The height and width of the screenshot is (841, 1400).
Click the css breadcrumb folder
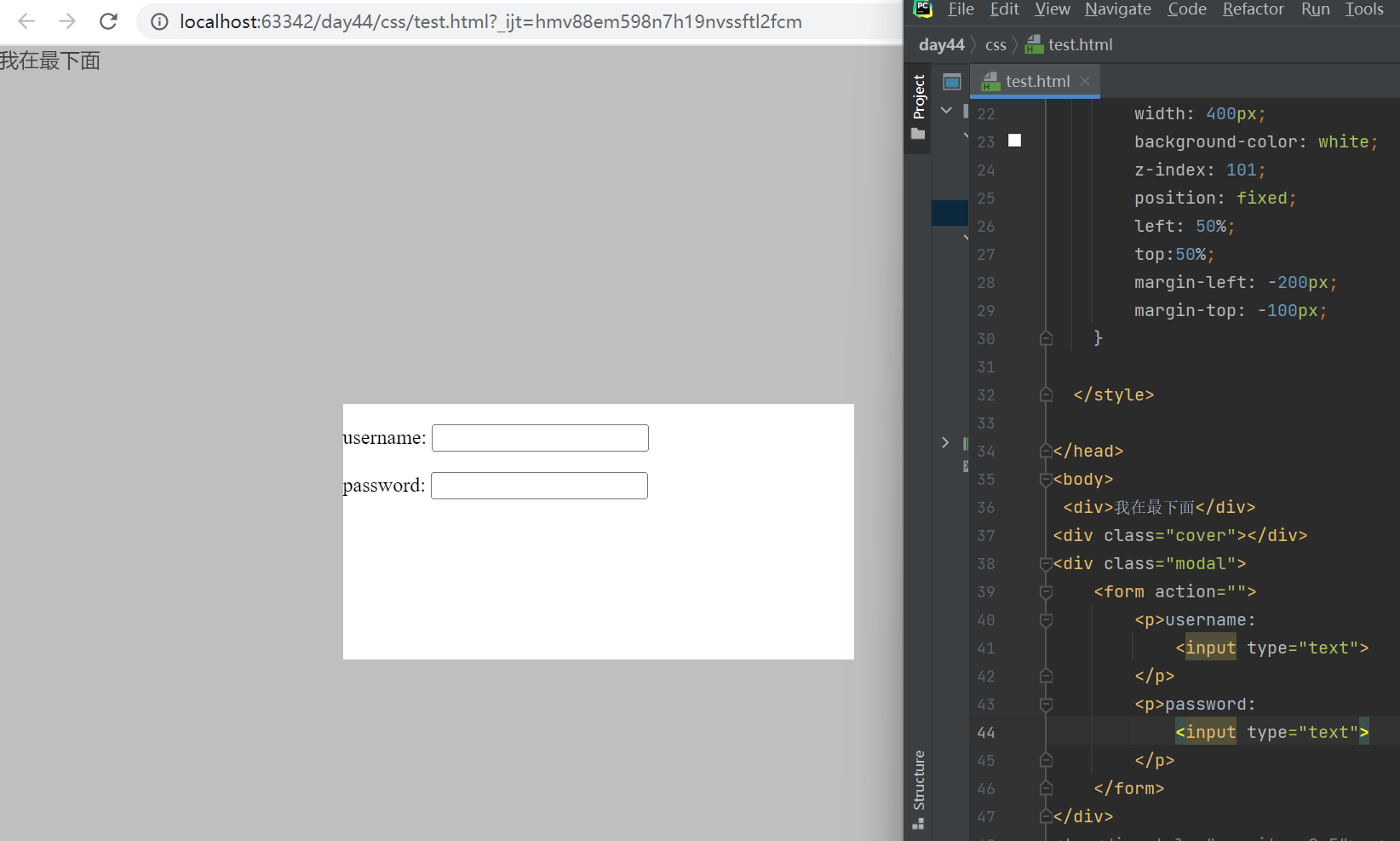pos(995,45)
